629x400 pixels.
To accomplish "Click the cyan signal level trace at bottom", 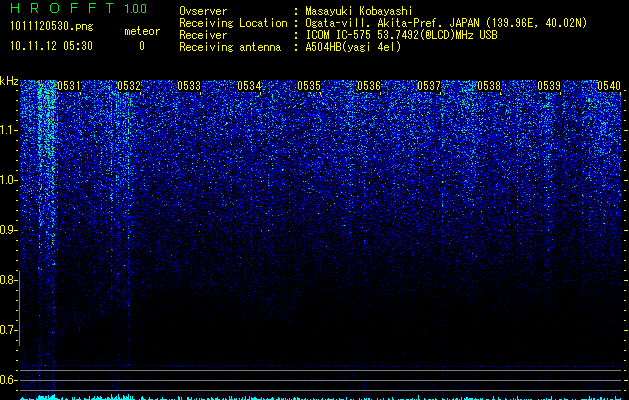I will [320, 398].
